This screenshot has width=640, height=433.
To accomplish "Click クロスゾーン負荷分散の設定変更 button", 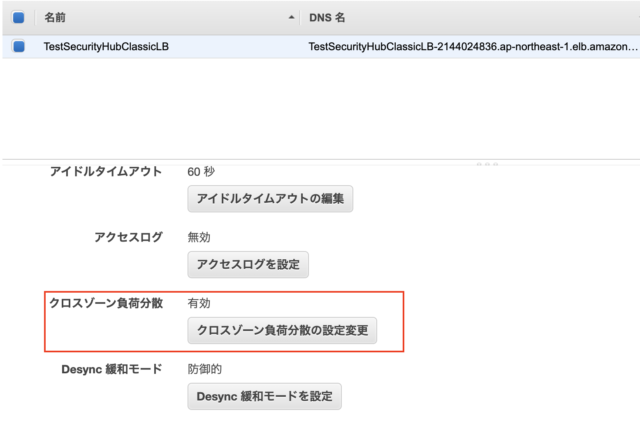I will (x=282, y=330).
